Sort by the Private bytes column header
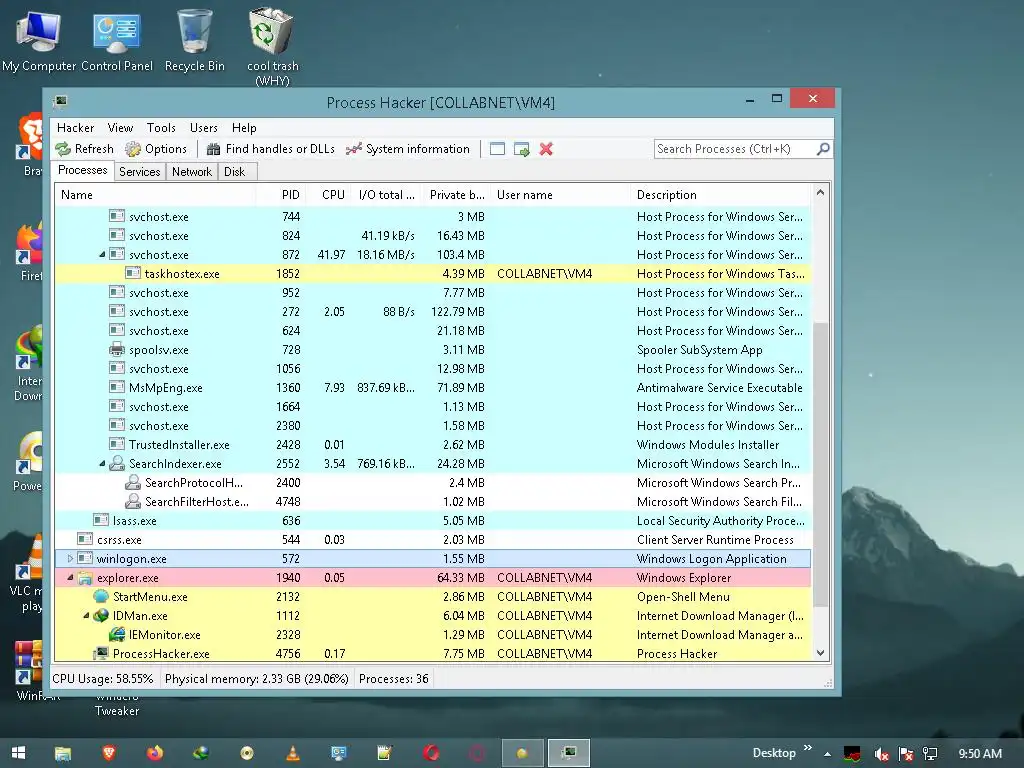The height and width of the screenshot is (768, 1024). pos(456,195)
